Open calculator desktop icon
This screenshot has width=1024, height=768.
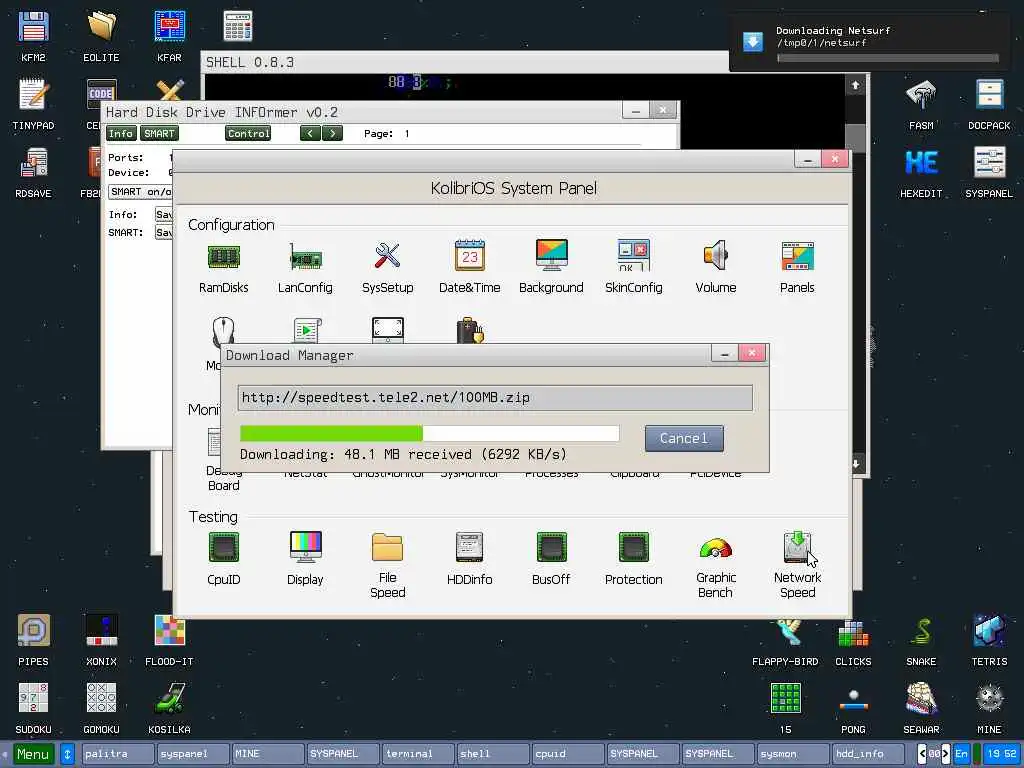coord(237,26)
